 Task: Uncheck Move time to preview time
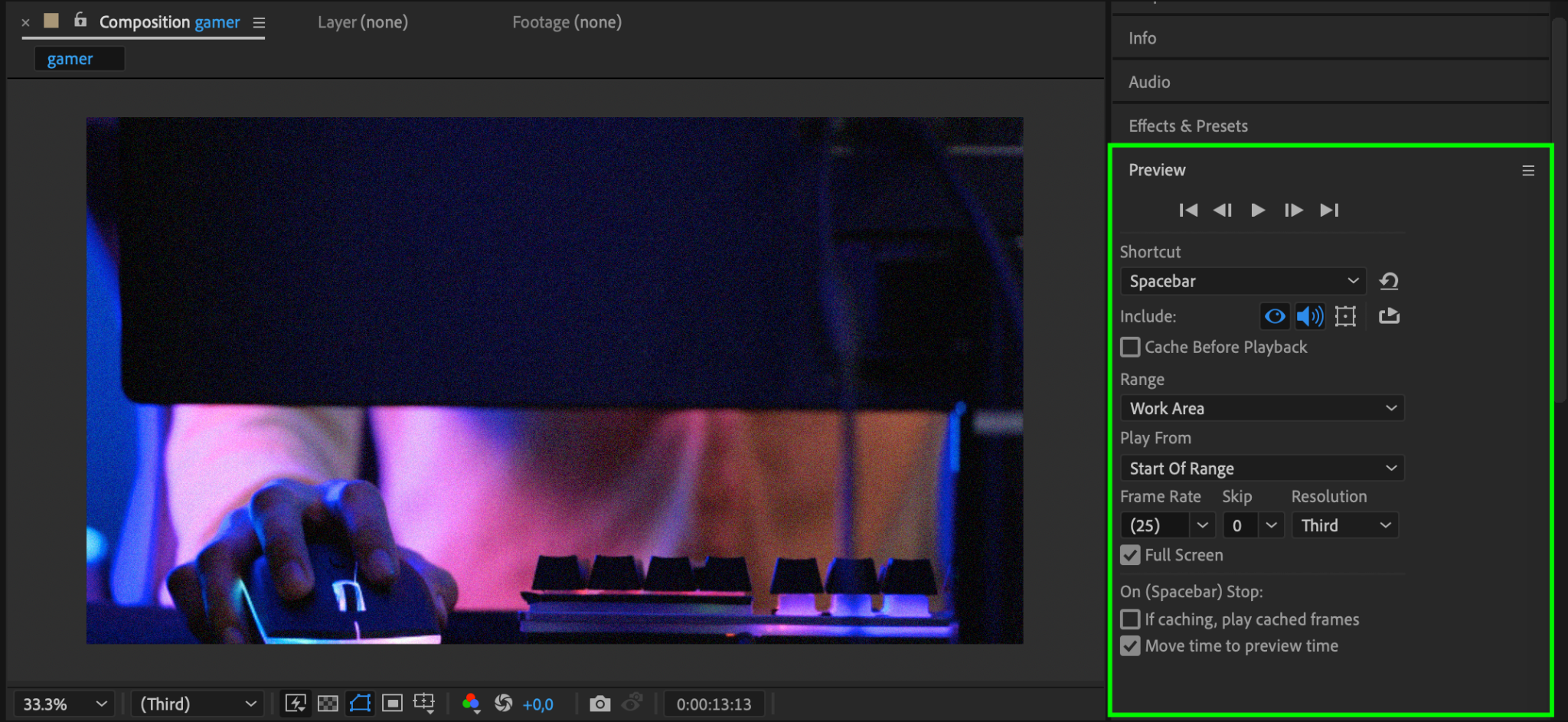pyautogui.click(x=1130, y=645)
